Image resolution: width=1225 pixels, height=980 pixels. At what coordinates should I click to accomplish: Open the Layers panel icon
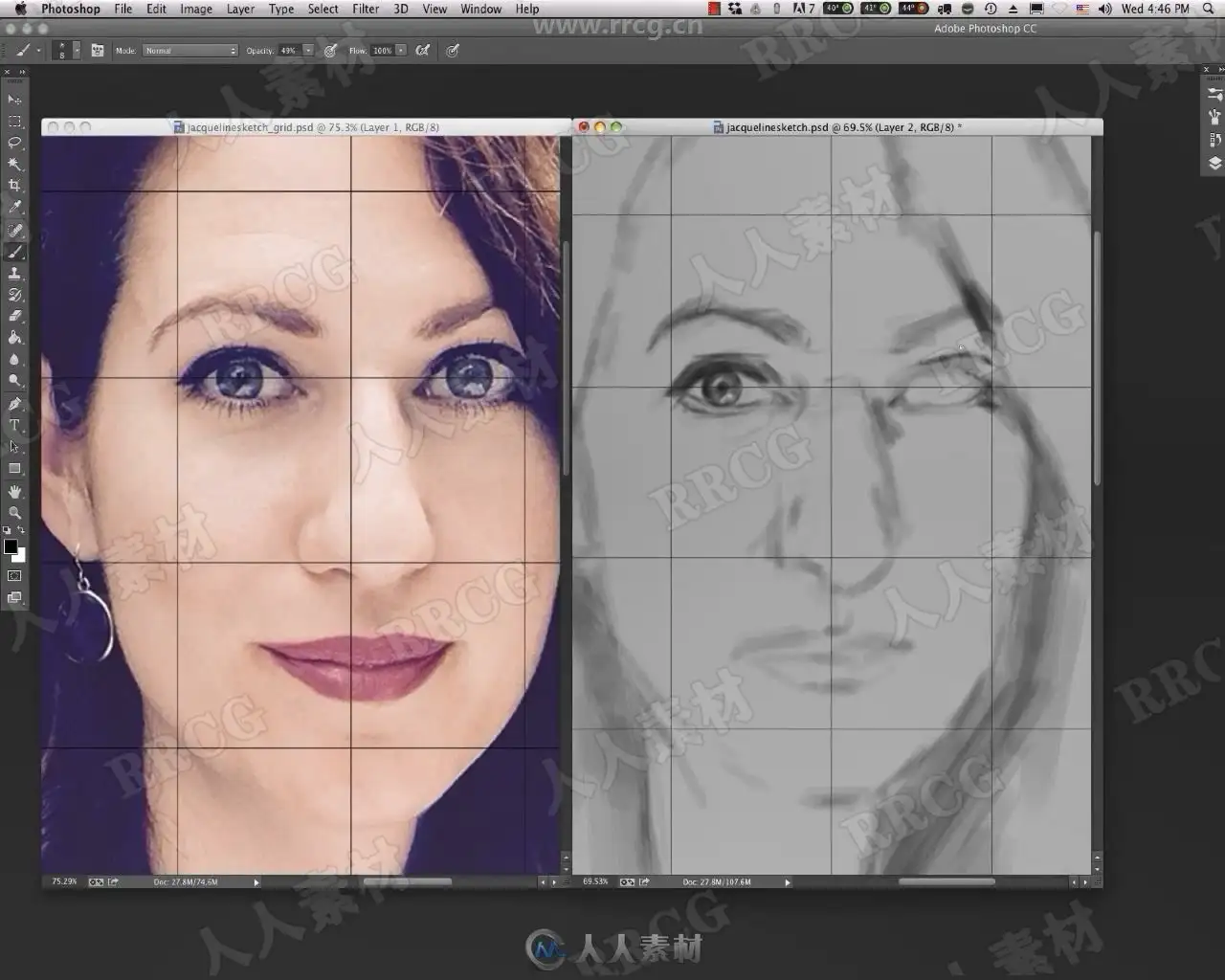click(x=1214, y=163)
